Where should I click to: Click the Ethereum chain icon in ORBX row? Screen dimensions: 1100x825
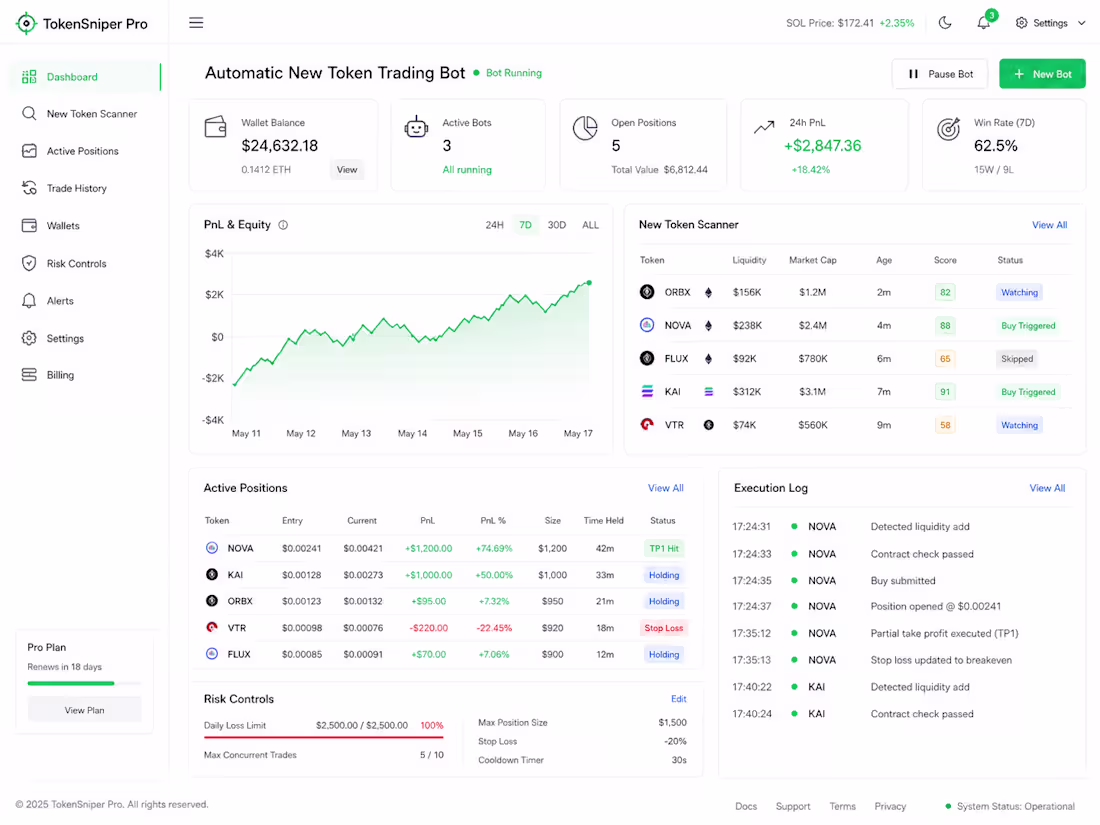pos(709,293)
